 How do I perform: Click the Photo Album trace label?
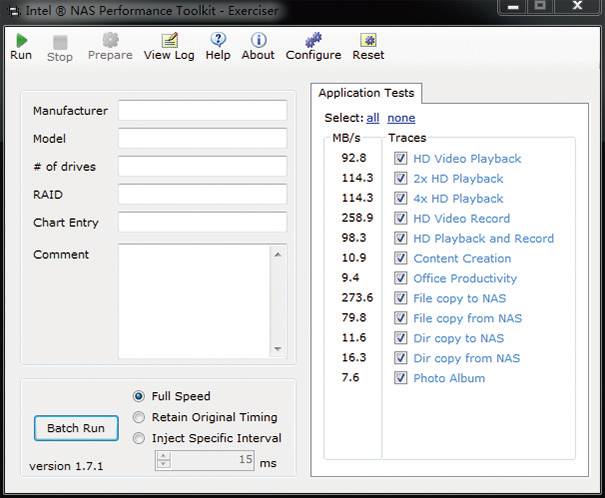click(449, 378)
